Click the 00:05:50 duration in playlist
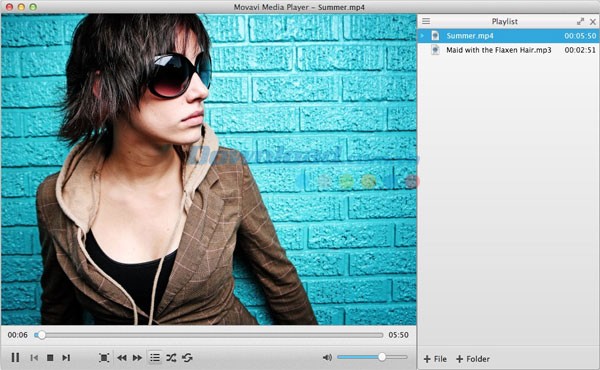Image resolution: width=600 pixels, height=370 pixels. click(580, 36)
